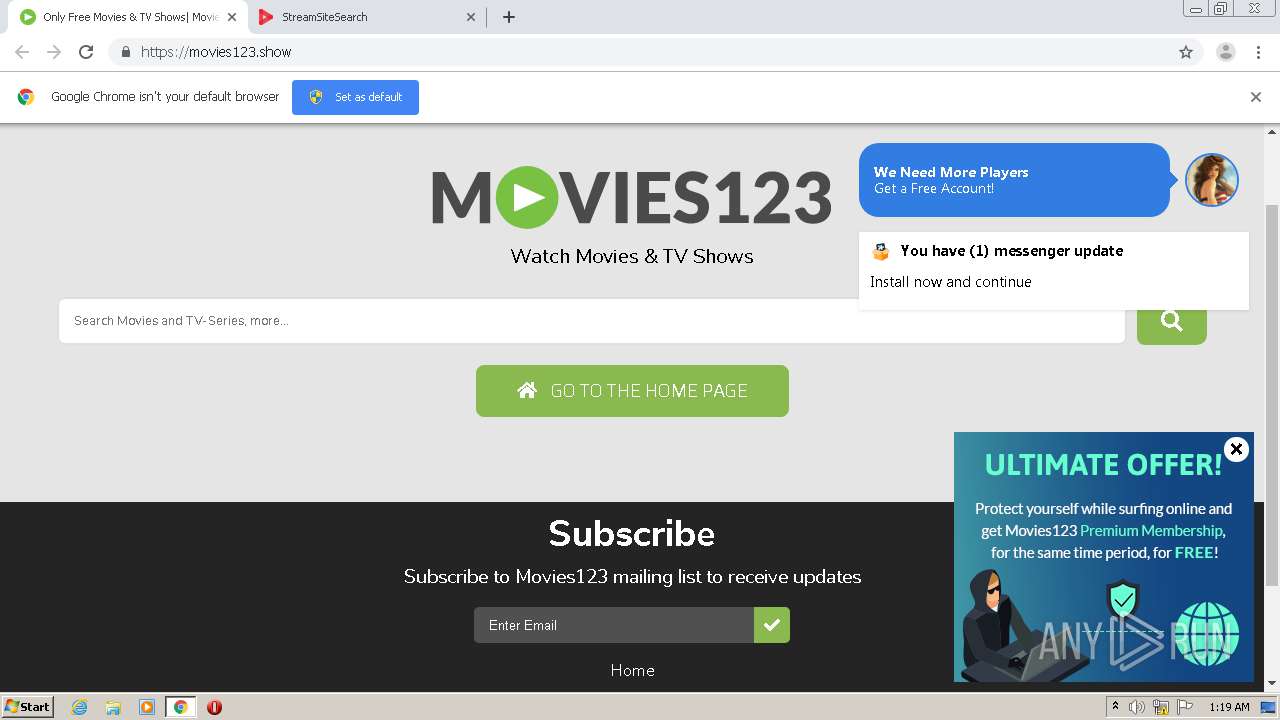
Task: Click GO TO THE HOME PAGE button
Action: tap(632, 391)
